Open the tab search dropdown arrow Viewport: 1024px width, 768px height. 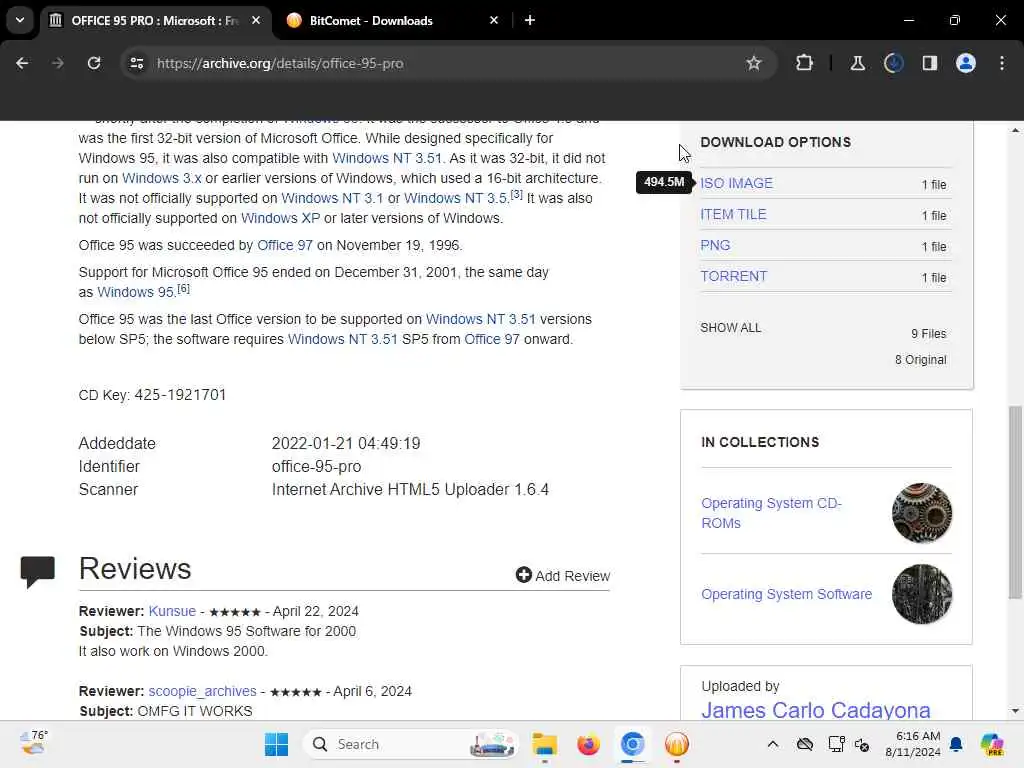(20, 20)
